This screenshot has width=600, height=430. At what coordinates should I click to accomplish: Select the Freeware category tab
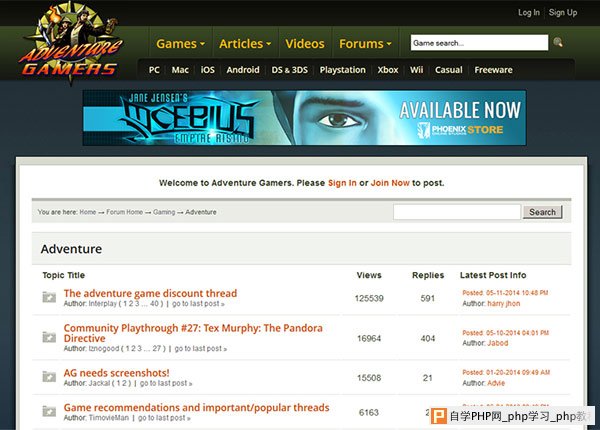point(493,70)
